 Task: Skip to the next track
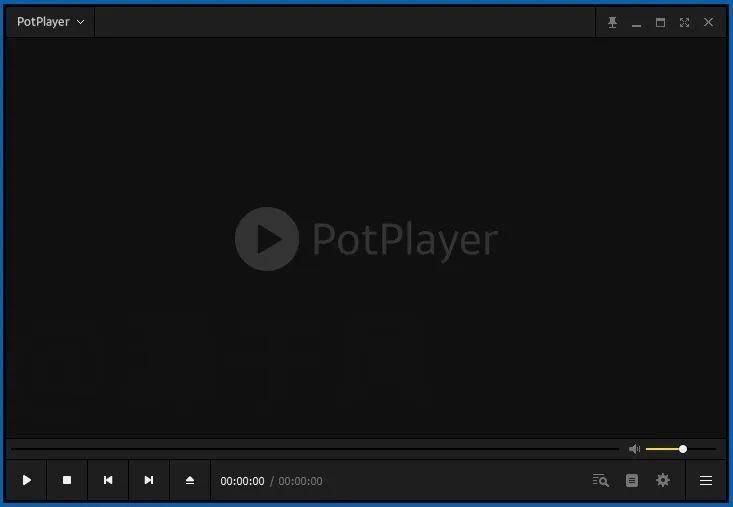coord(149,480)
